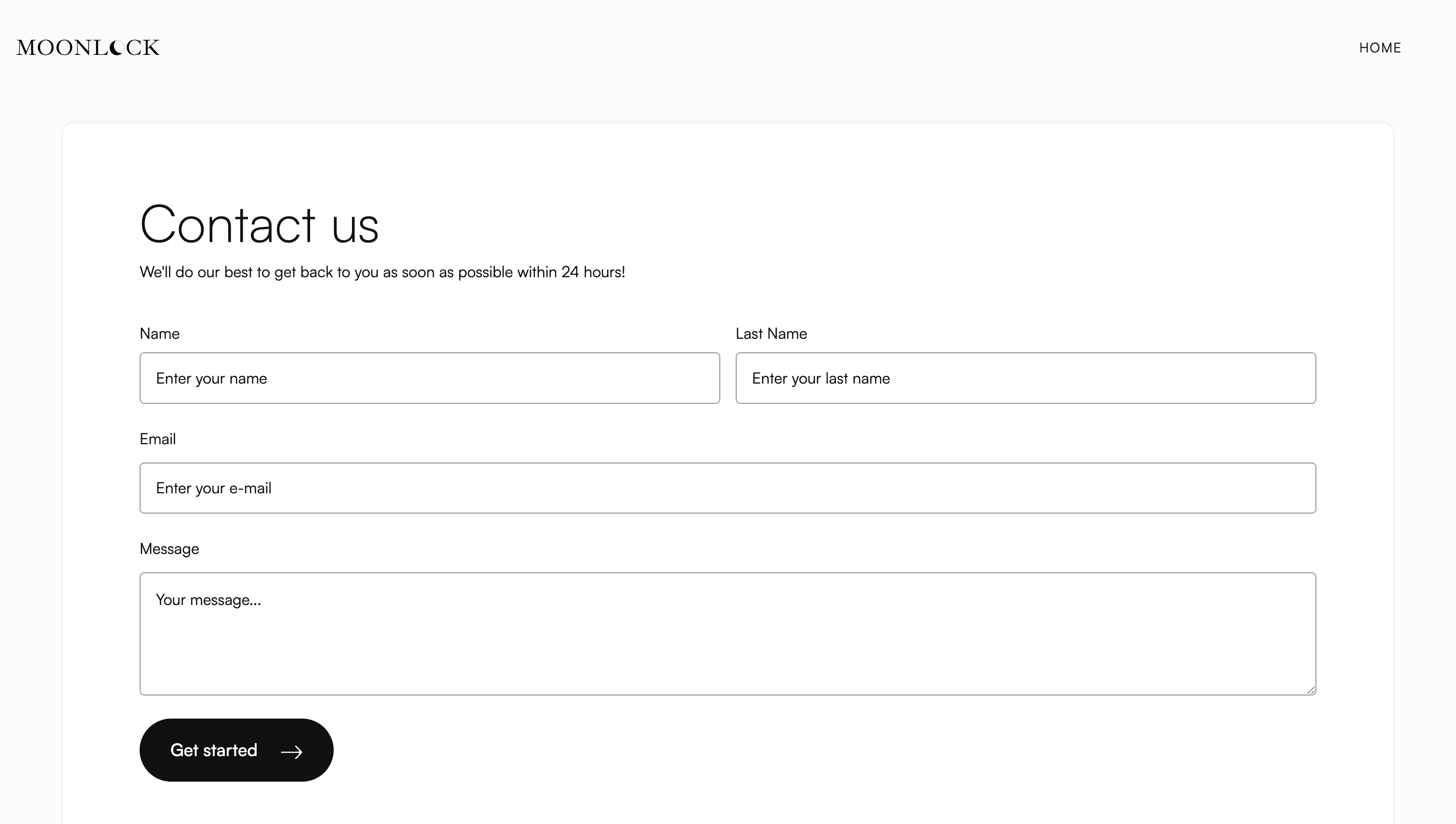Click the Name field label
This screenshot has width=1456, height=824.
click(x=160, y=334)
